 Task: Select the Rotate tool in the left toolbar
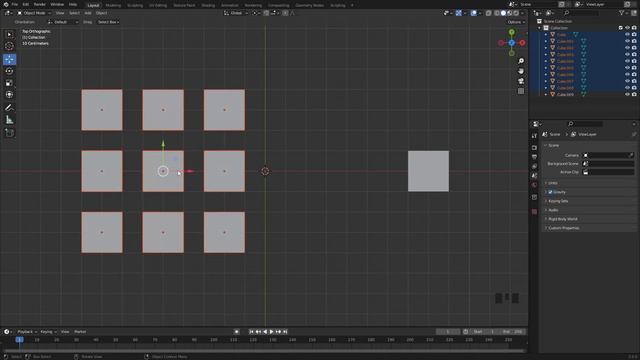tap(9, 71)
